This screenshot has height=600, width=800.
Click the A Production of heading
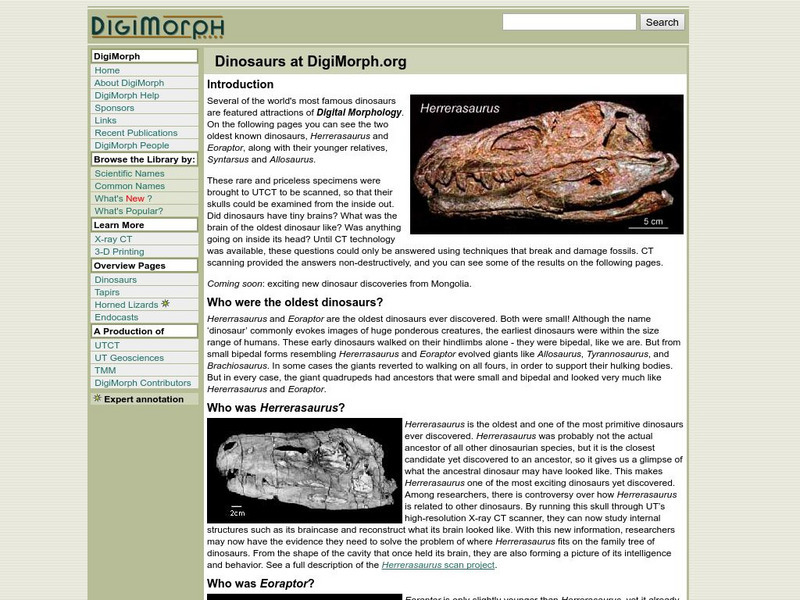point(144,331)
